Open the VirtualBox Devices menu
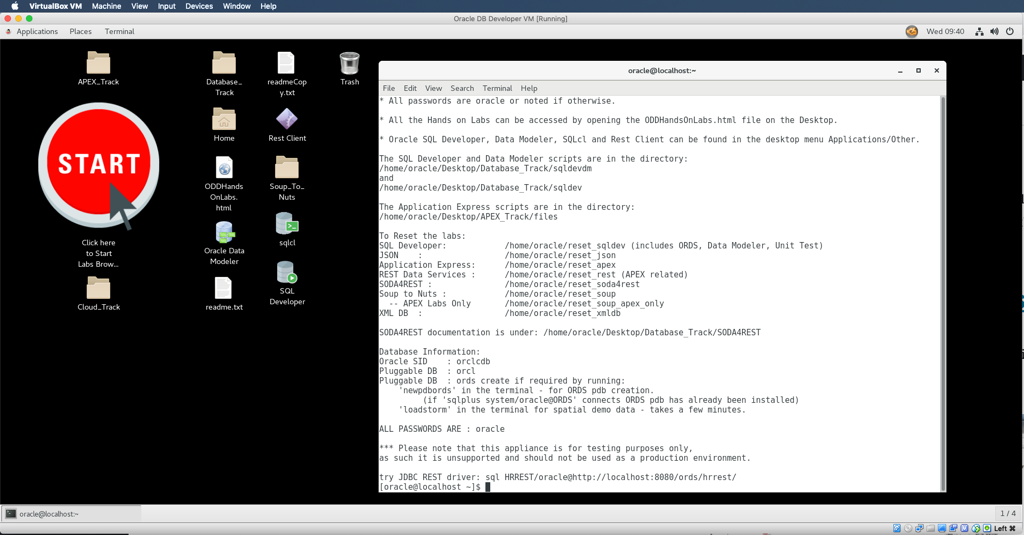The width and height of the screenshot is (1024, 535). click(x=198, y=6)
